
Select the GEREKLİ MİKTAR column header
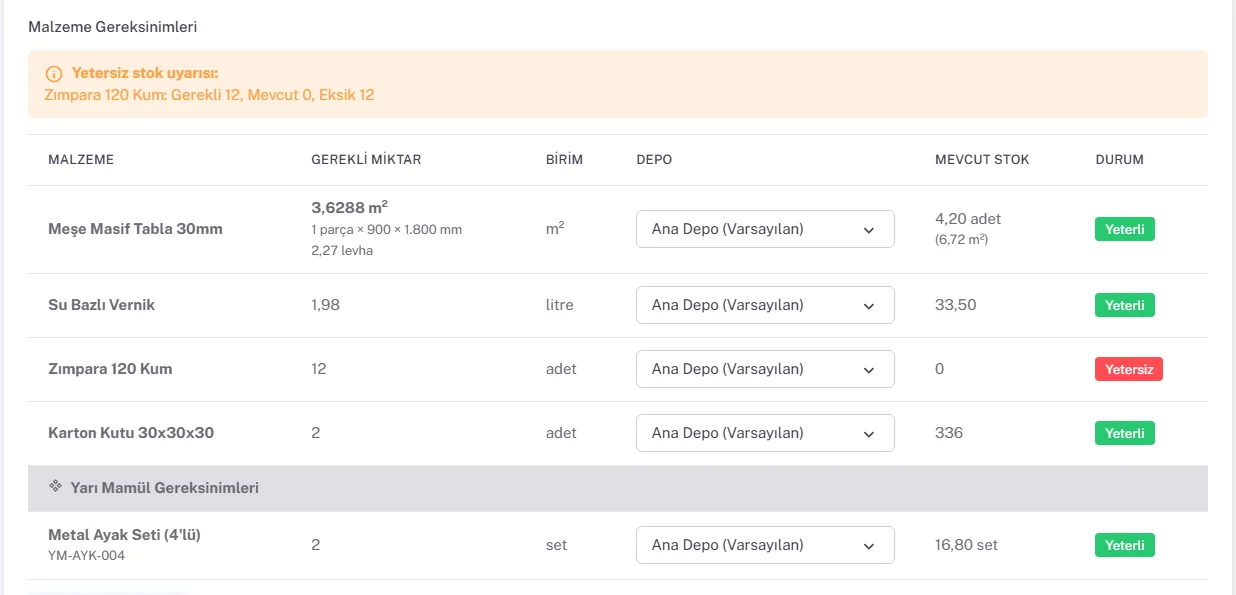(366, 160)
